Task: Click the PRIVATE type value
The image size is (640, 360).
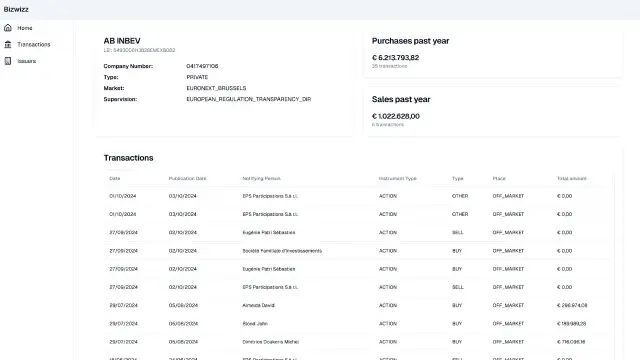Action: pos(197,77)
